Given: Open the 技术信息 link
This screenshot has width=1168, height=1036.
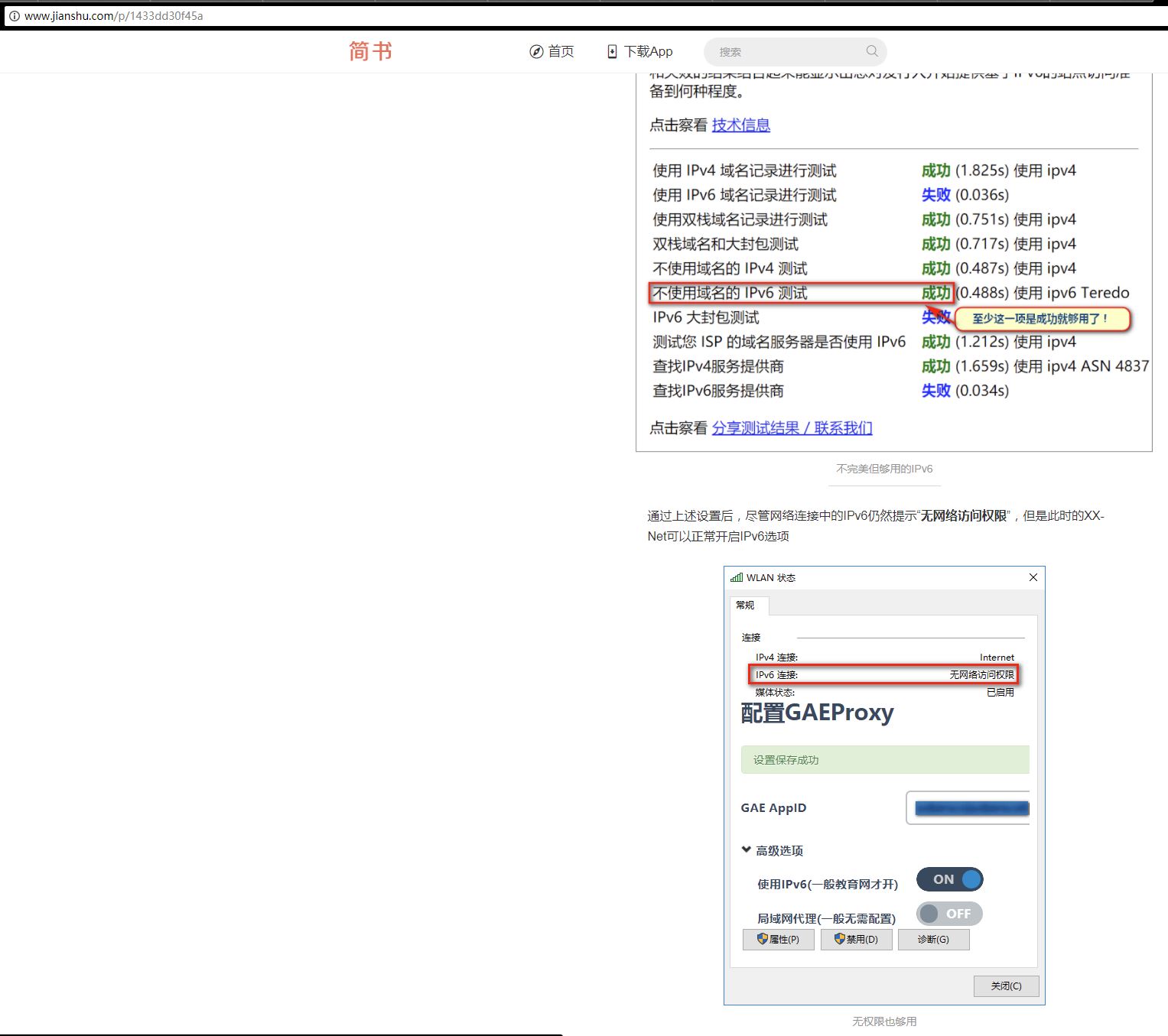Looking at the screenshot, I should (741, 125).
